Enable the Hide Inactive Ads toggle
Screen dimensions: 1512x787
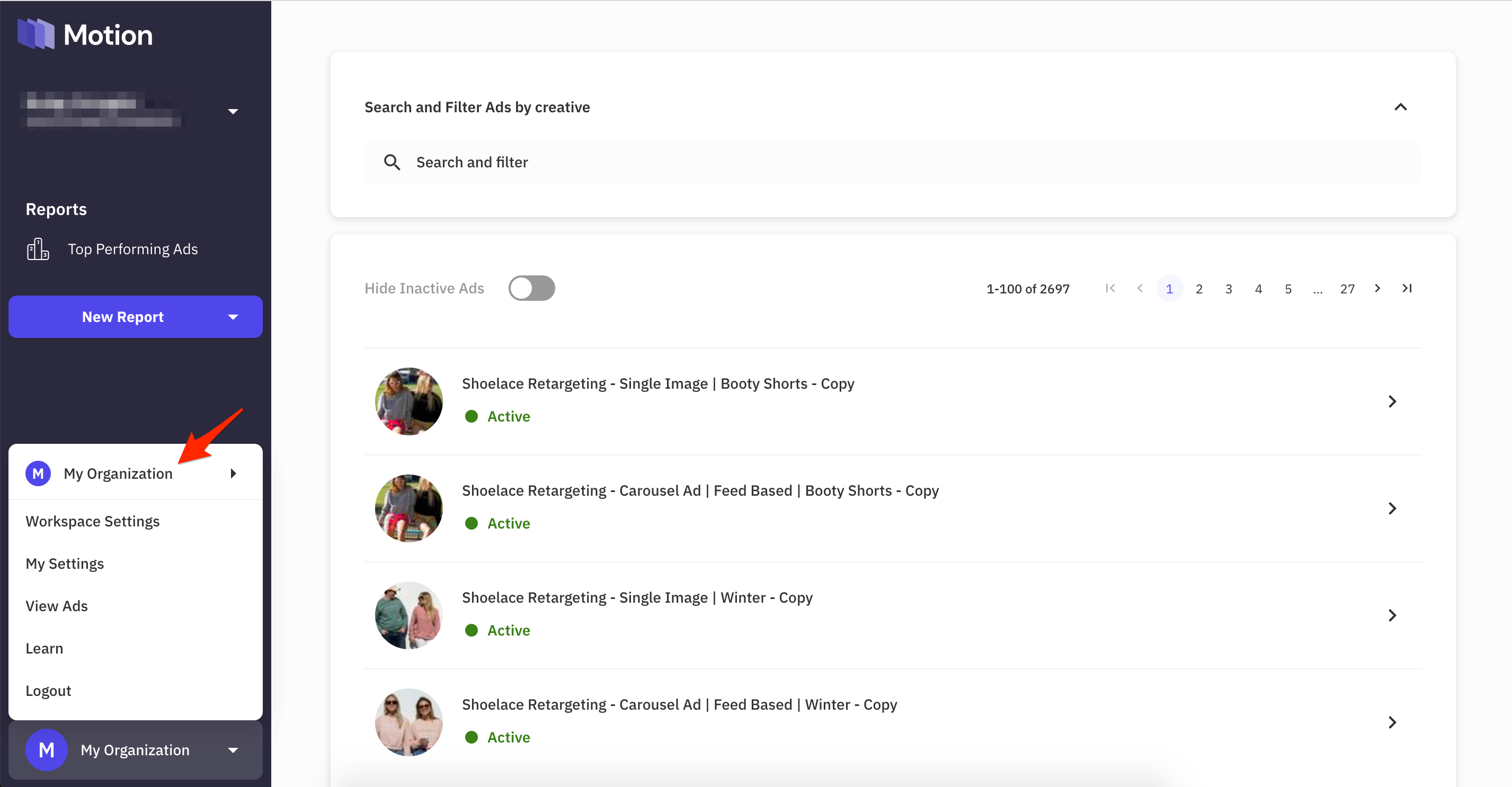[x=531, y=288]
